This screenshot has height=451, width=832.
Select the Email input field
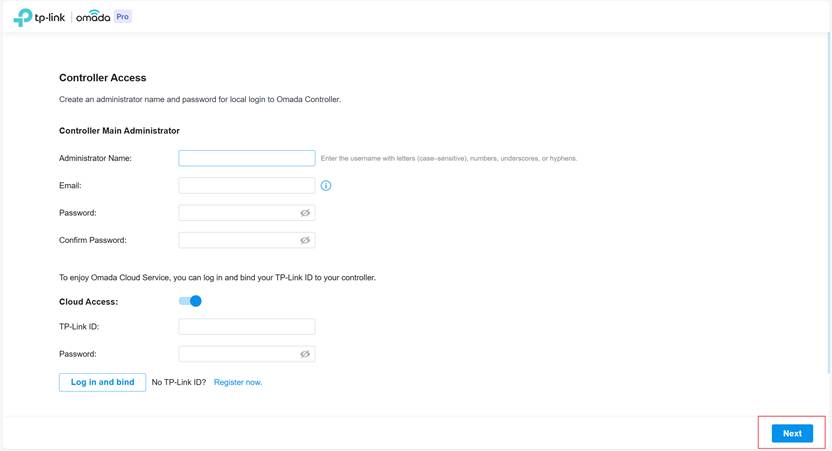pyautogui.click(x=246, y=186)
